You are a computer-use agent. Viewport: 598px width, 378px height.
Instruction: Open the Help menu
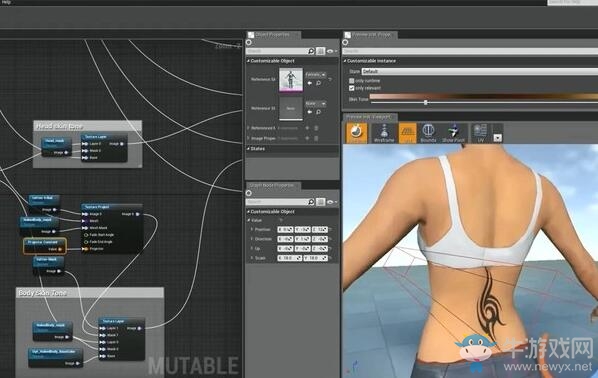tap(6, 2)
